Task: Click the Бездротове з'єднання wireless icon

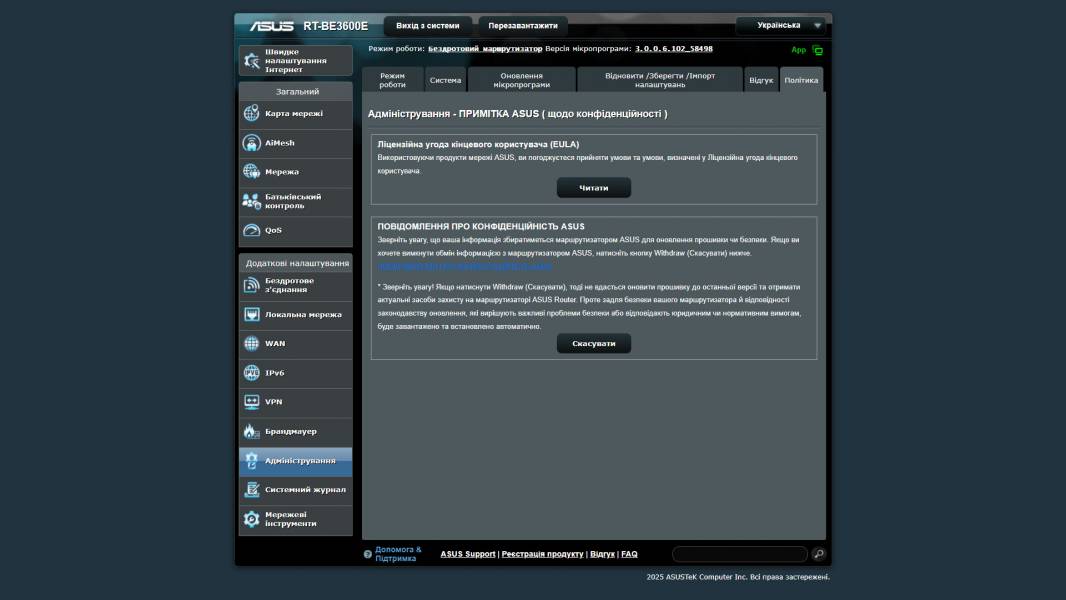Action: 252,285
